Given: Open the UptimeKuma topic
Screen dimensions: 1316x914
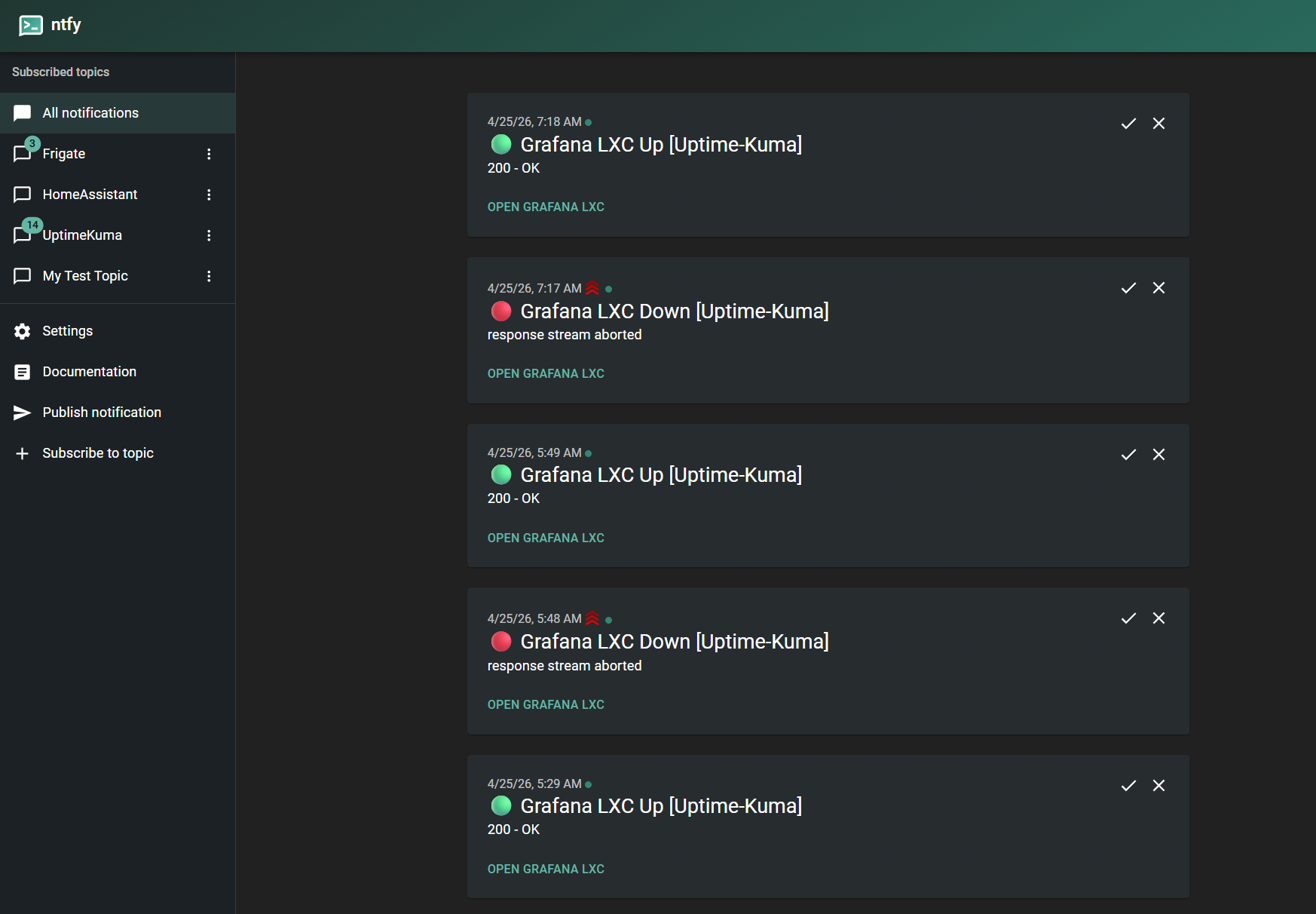Looking at the screenshot, I should [118, 235].
